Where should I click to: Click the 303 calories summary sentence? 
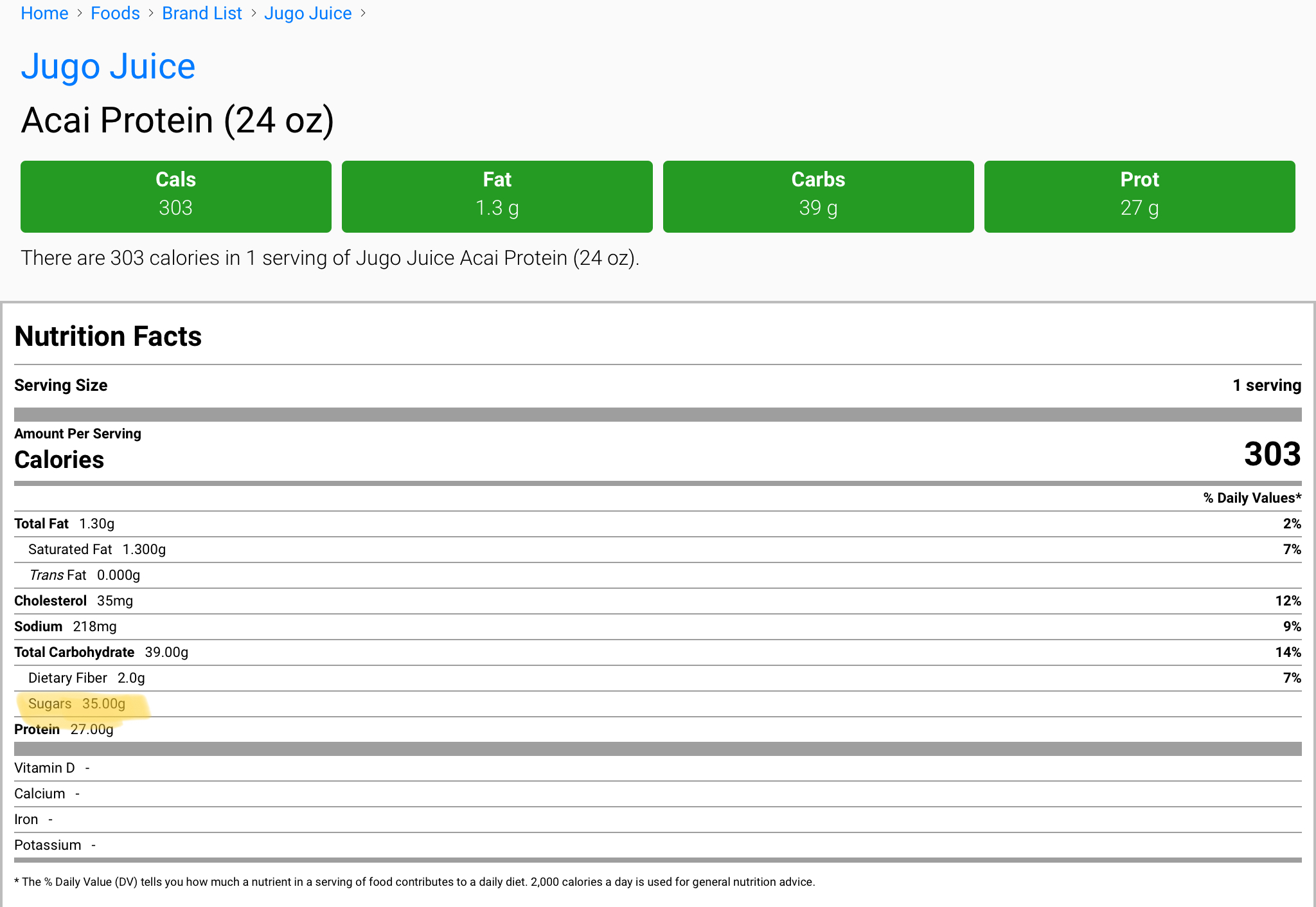coord(330,258)
